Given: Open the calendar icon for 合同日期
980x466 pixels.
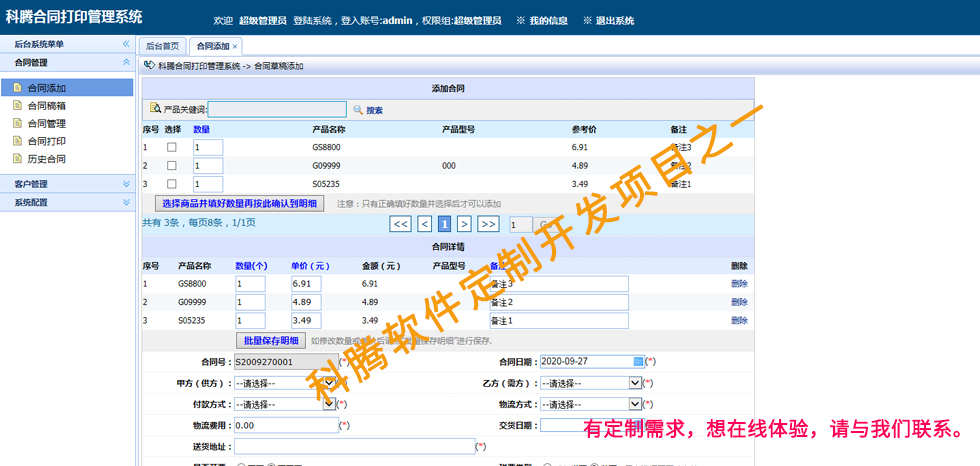Looking at the screenshot, I should [x=638, y=361].
